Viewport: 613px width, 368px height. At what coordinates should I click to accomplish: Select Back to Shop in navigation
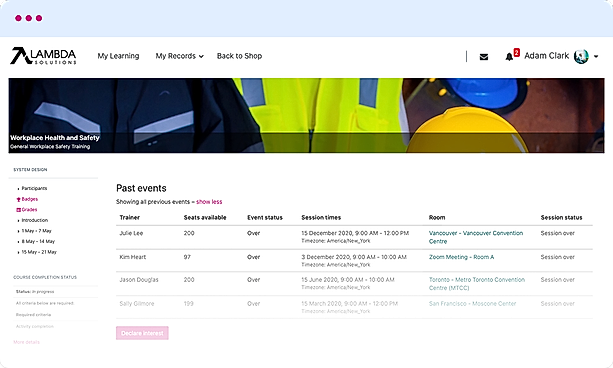(239, 56)
